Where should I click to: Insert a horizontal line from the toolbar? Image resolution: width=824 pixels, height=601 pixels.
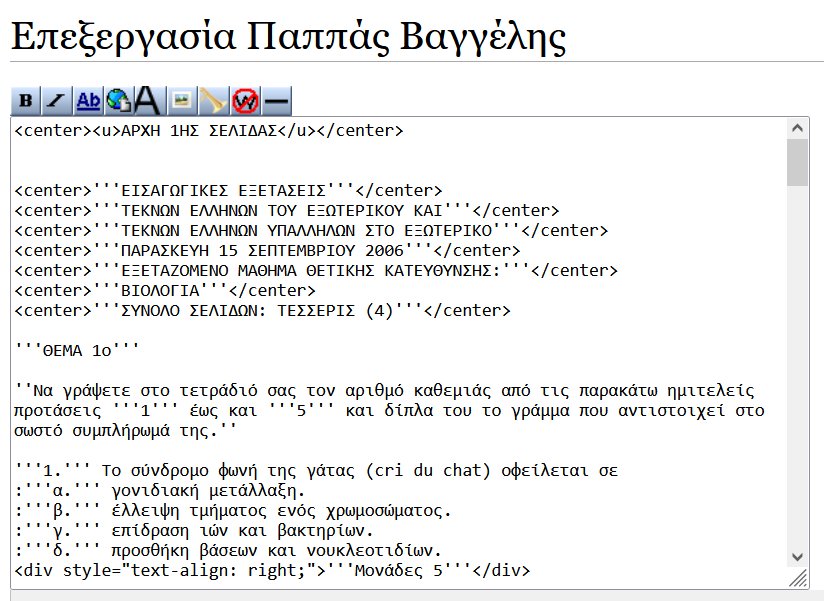pos(276,100)
